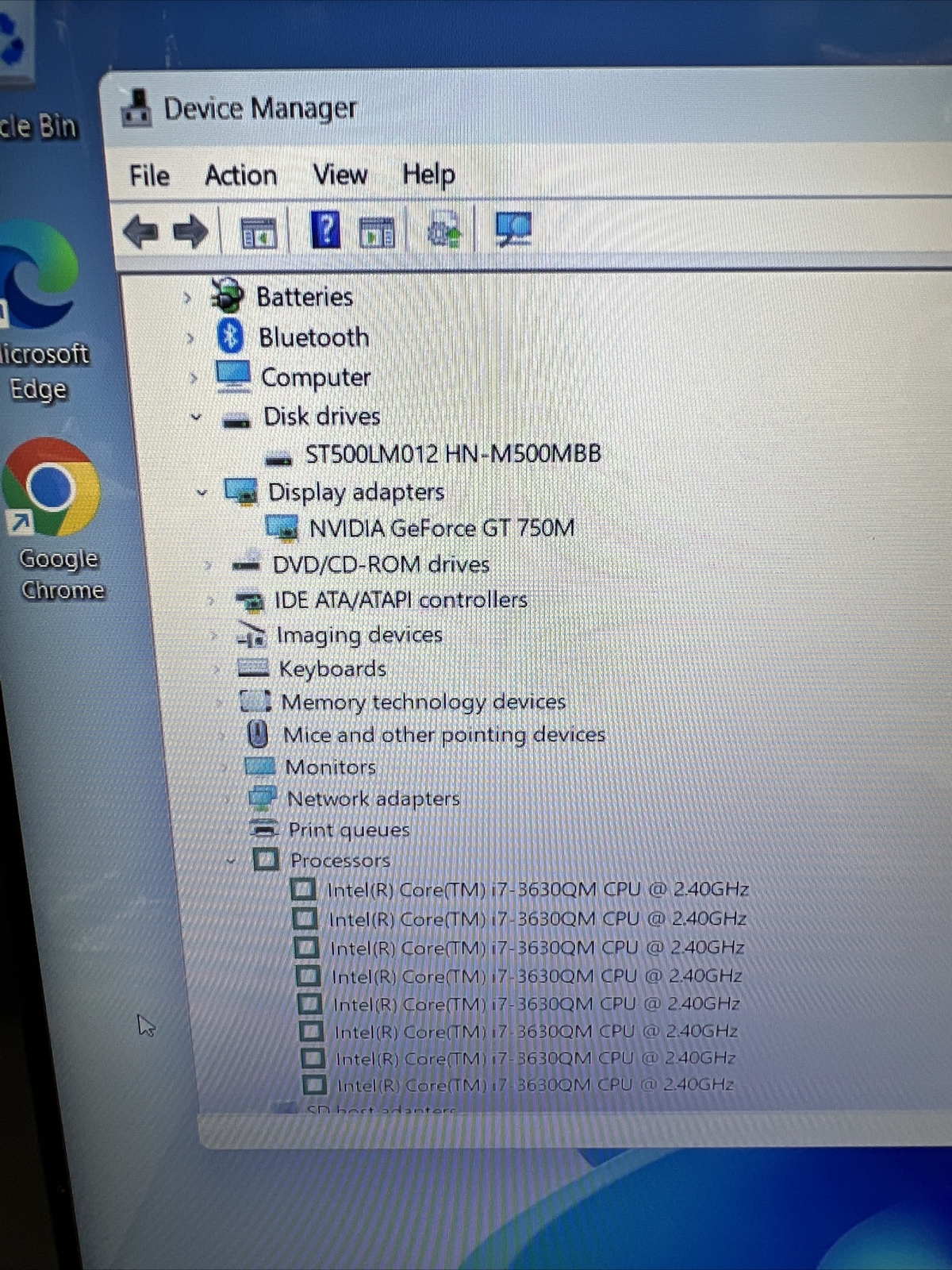
Task: Select ST500LM012 HN-M500MBB disk drive
Action: pyautogui.click(x=453, y=454)
